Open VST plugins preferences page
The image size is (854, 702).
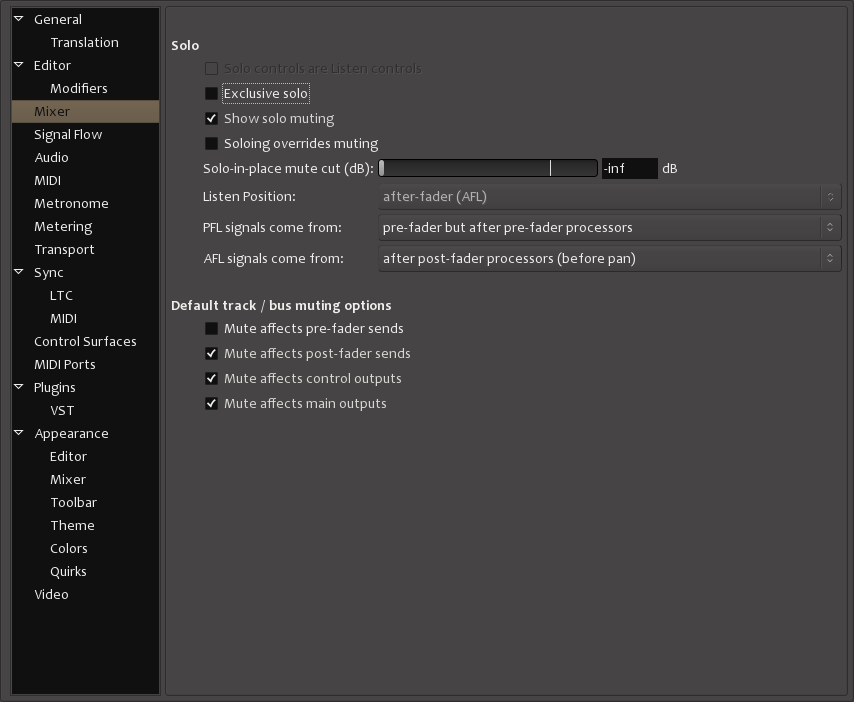pos(62,411)
